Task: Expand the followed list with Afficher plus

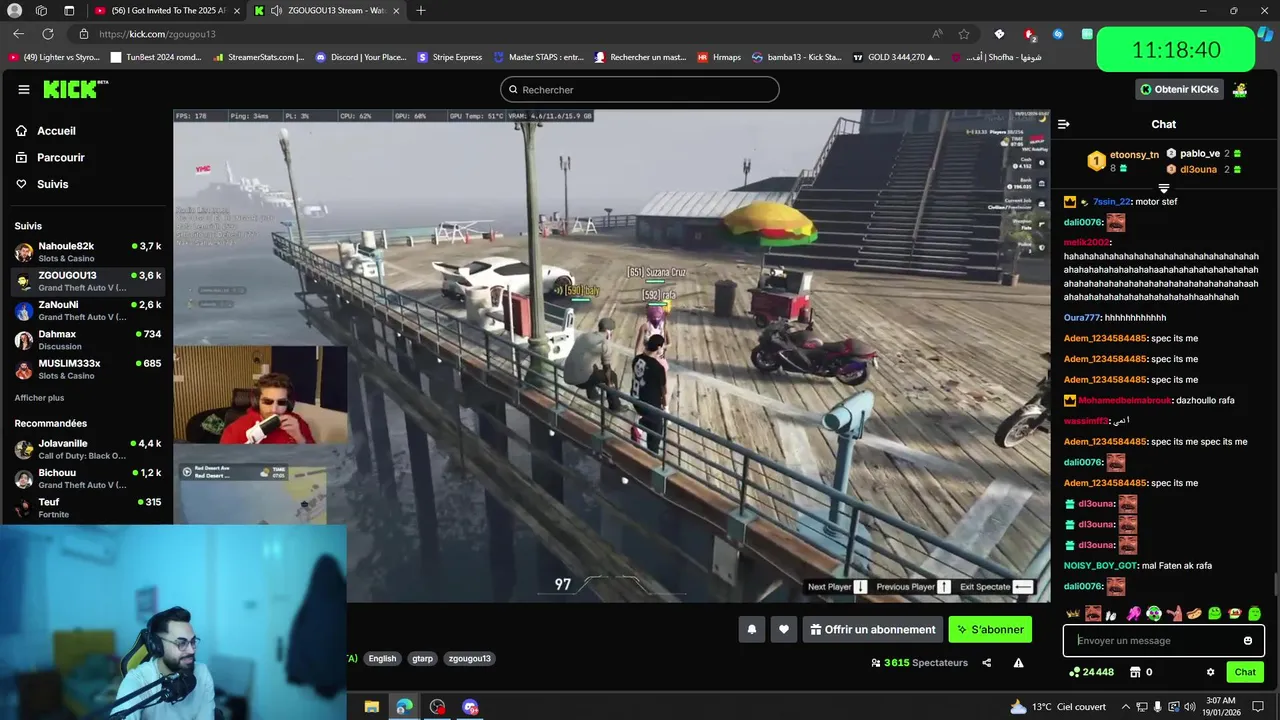Action: (39, 398)
